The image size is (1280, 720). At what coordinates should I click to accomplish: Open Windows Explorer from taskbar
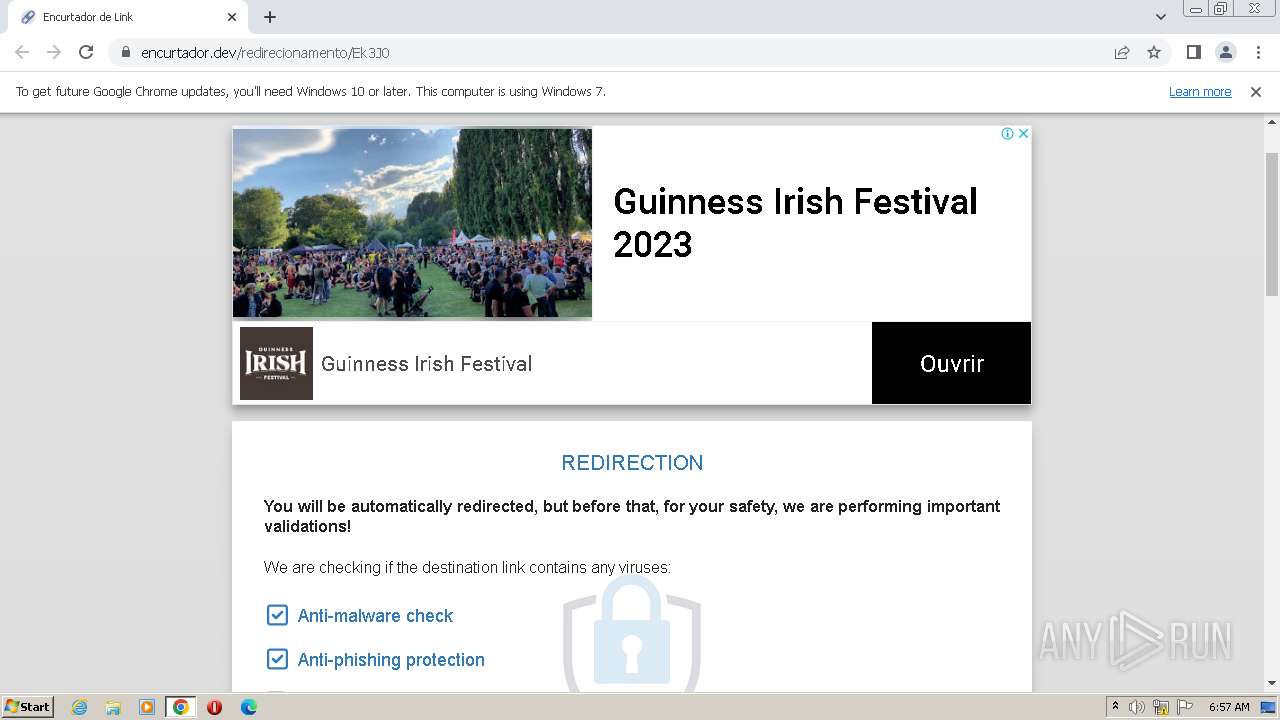click(x=113, y=707)
